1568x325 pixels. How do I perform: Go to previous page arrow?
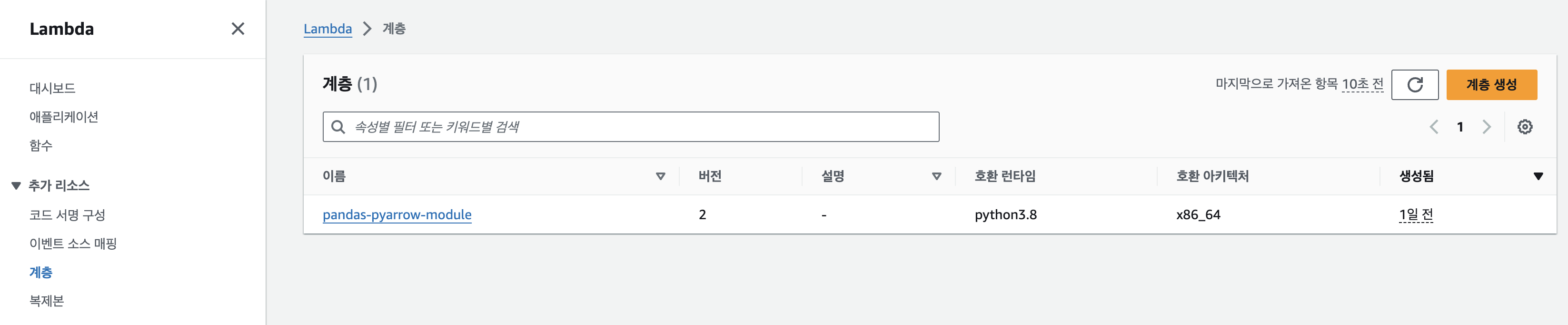pos(1434,127)
